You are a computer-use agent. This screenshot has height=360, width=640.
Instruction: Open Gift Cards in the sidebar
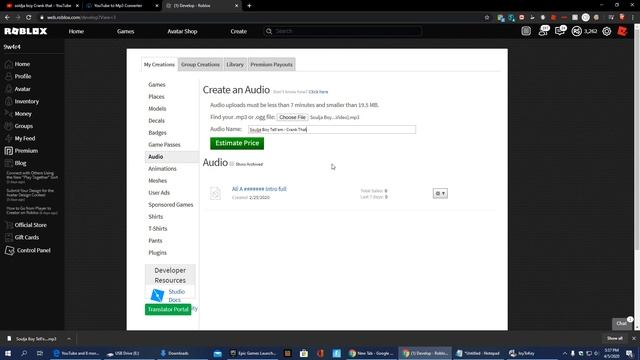click(27, 237)
